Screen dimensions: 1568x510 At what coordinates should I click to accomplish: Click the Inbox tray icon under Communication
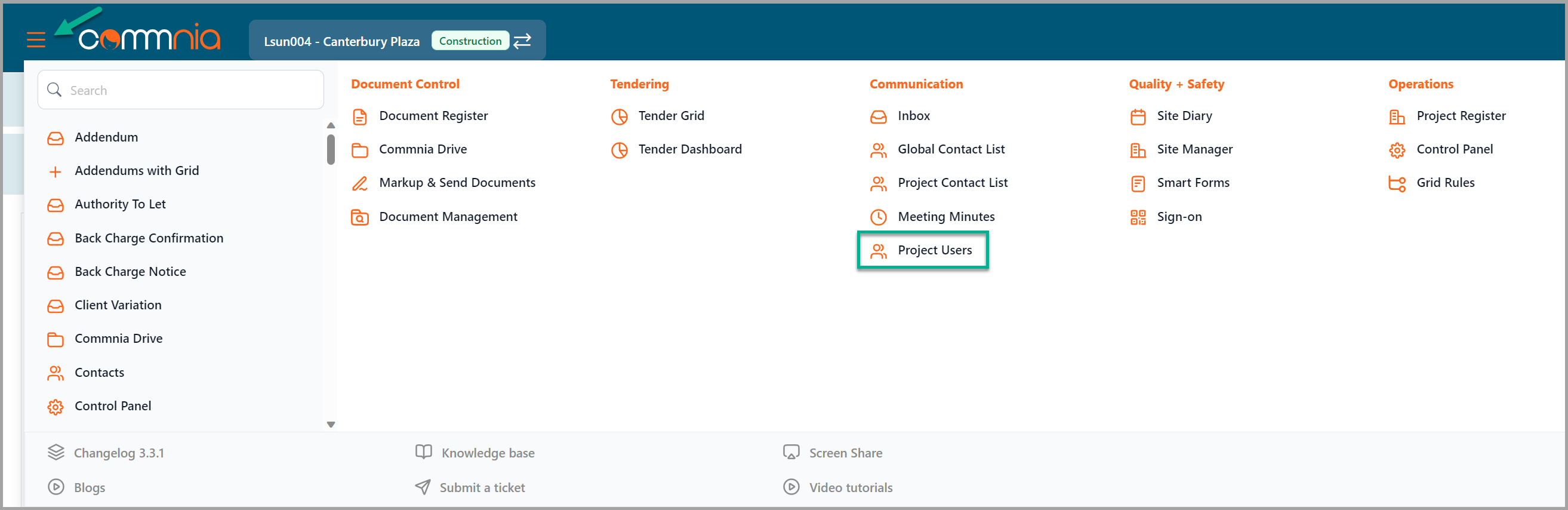[879, 116]
